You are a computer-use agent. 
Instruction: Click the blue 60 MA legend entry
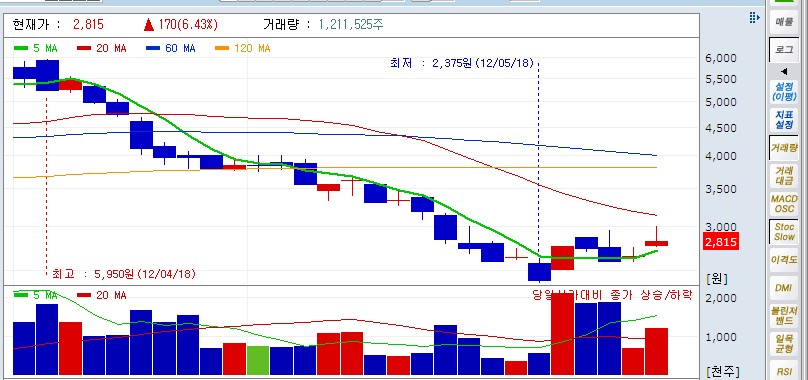click(x=171, y=48)
